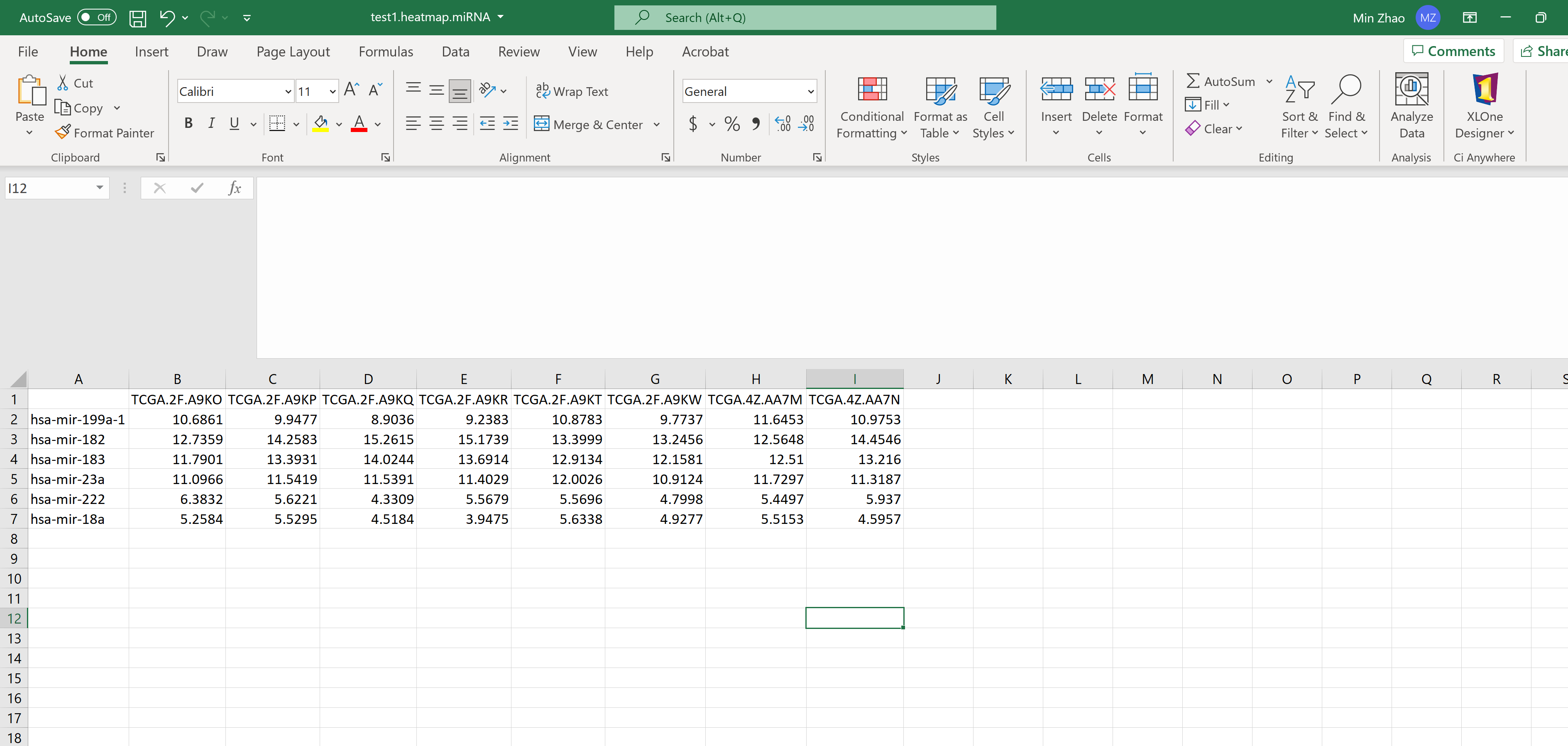Viewport: 1568px width, 746px height.
Task: Click Increase Decimal icon
Action: pos(783,124)
